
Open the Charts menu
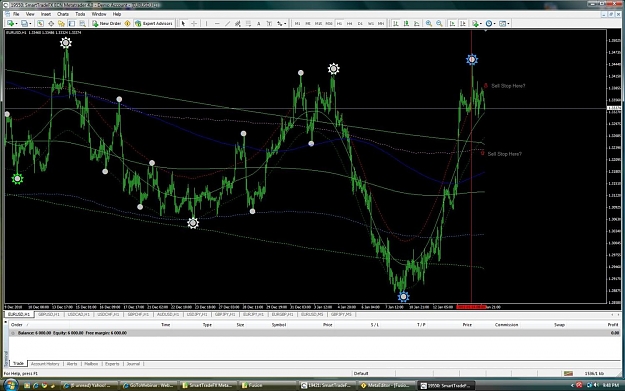(63, 14)
